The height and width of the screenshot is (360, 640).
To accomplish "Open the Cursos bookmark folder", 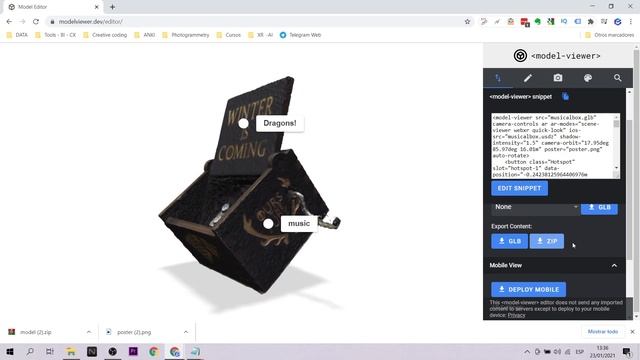I will click(x=229, y=35).
